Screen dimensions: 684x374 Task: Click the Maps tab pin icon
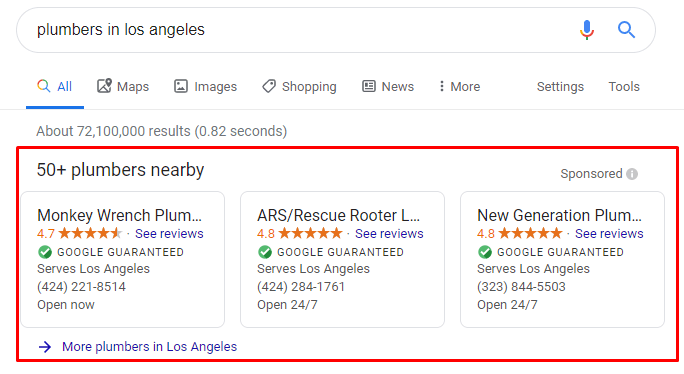pyautogui.click(x=104, y=86)
